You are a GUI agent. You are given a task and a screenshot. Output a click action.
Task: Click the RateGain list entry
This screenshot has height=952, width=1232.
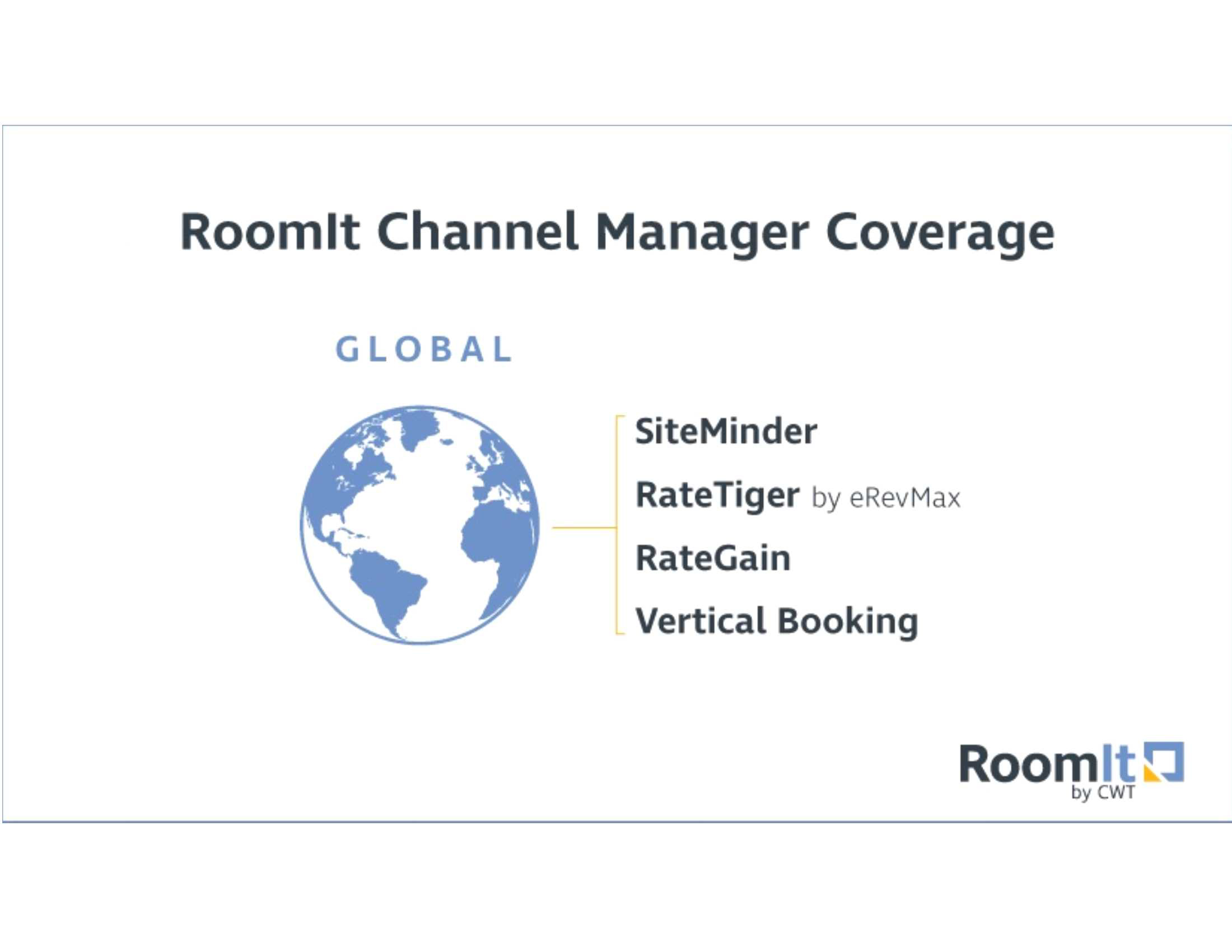click(x=713, y=558)
